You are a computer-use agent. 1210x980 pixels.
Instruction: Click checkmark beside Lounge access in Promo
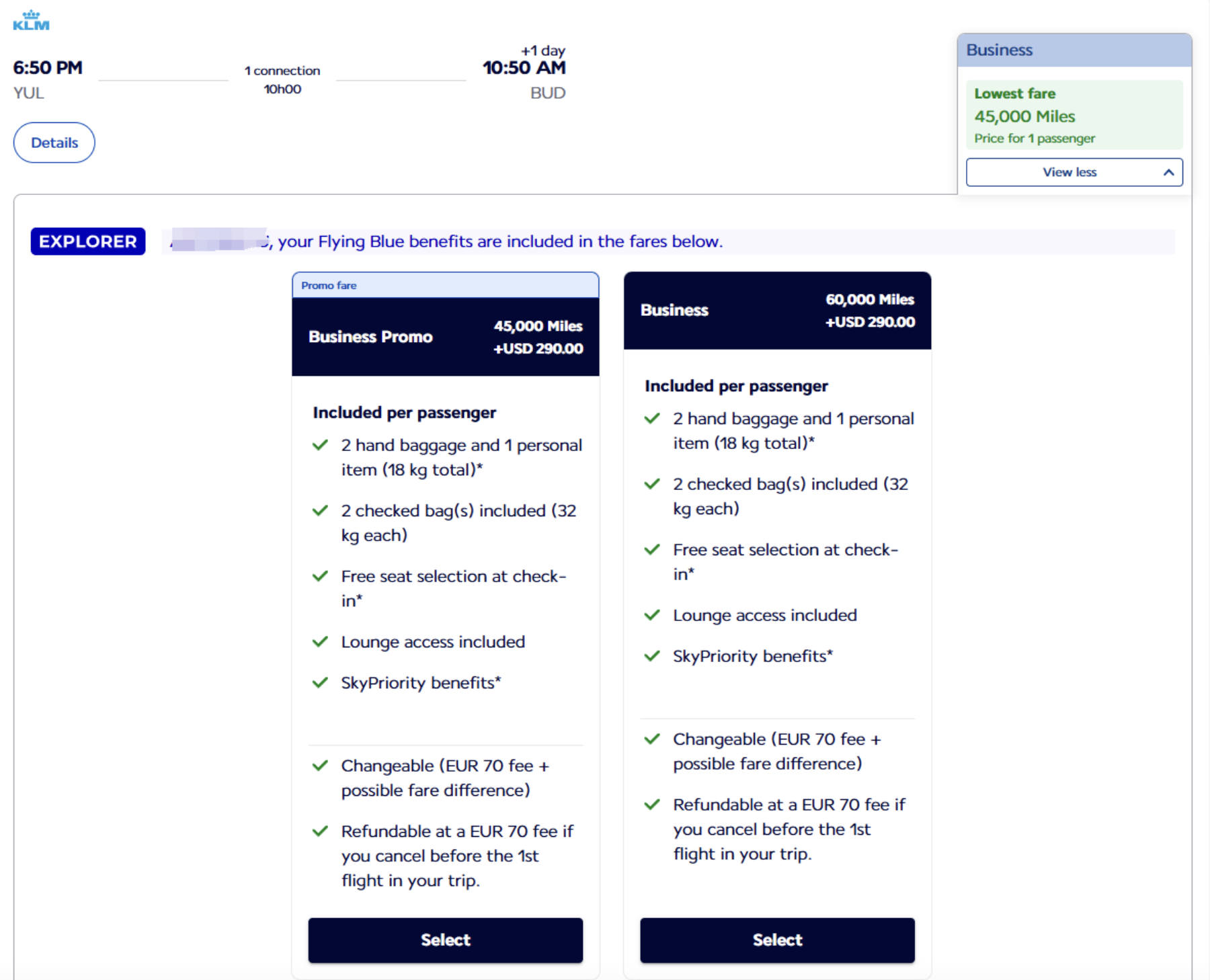tap(320, 642)
